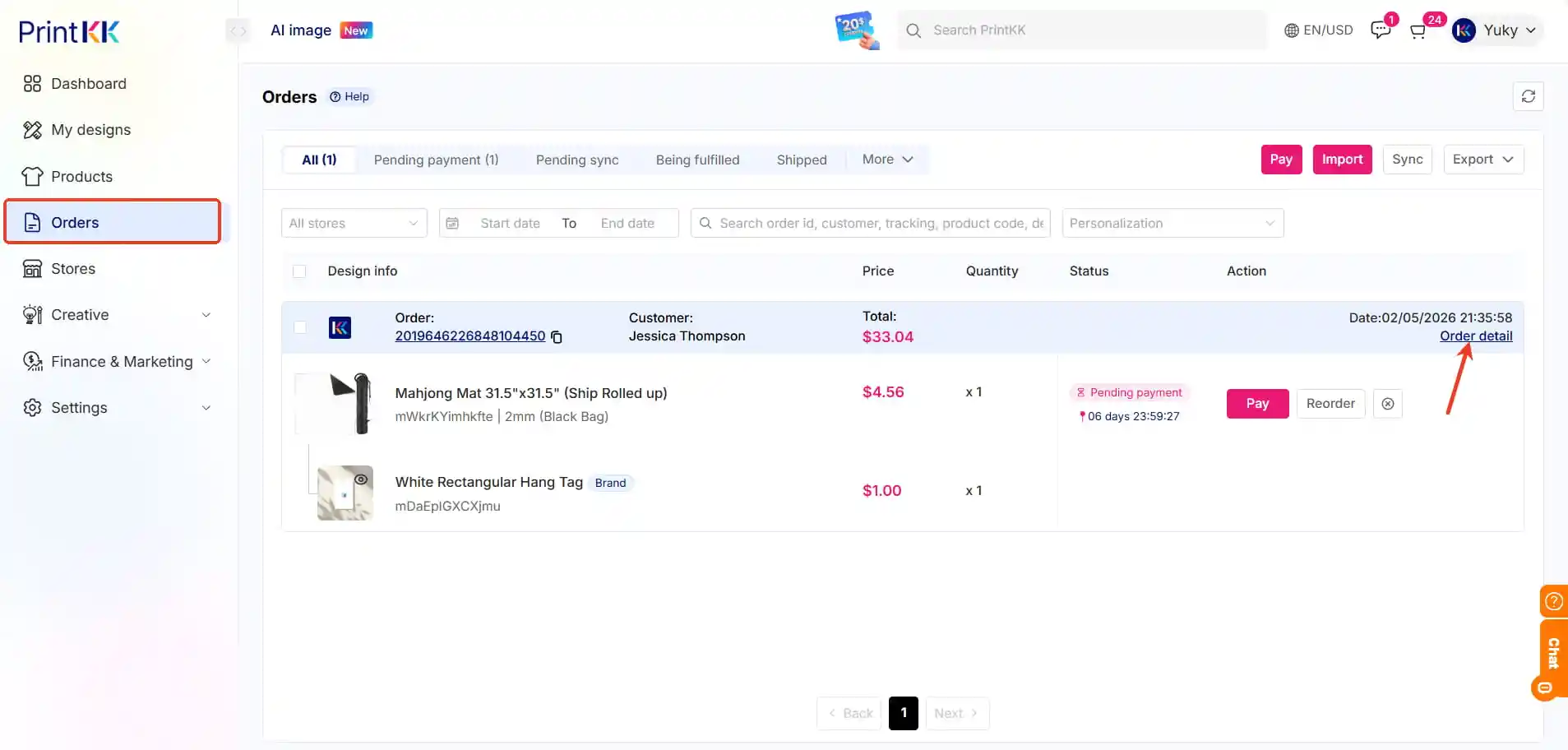Switch to the Pending payment tab
The width and height of the screenshot is (1568, 750).
tap(435, 160)
